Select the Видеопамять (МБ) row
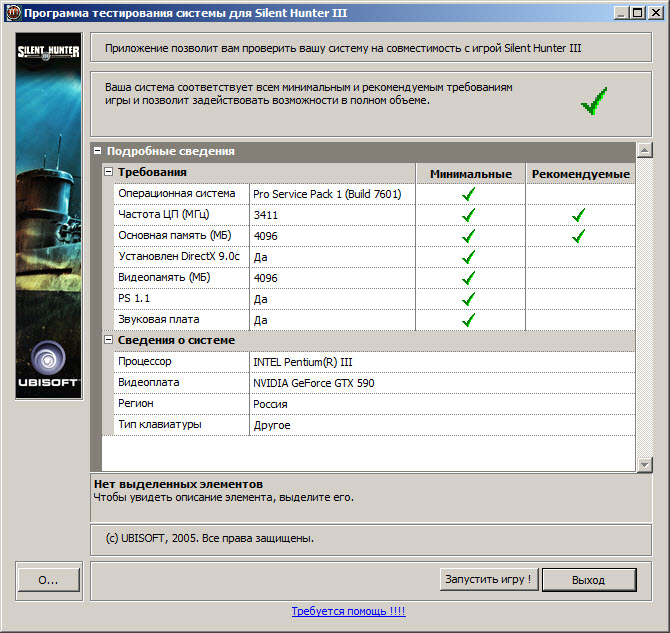The height and width of the screenshot is (633, 670). [x=374, y=278]
